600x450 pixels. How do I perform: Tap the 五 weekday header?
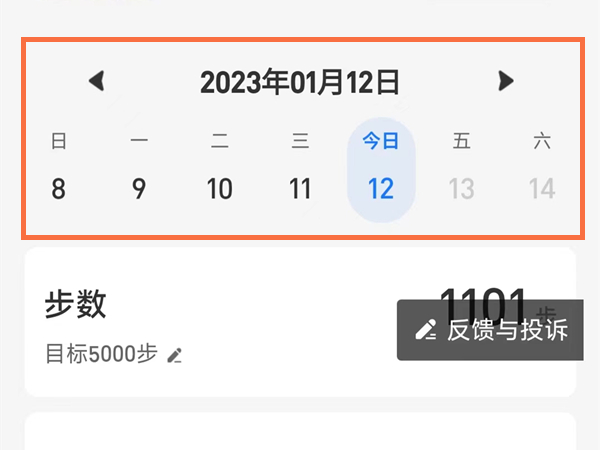click(461, 141)
